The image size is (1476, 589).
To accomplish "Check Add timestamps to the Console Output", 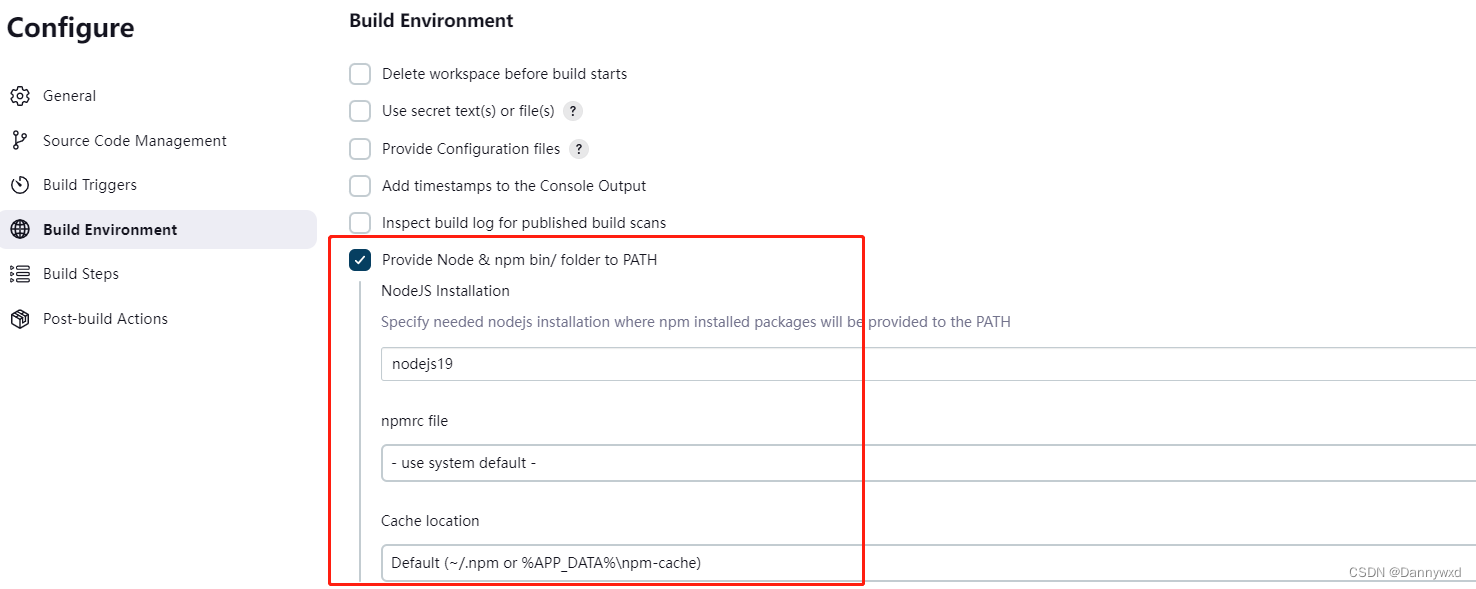I will [360, 185].
